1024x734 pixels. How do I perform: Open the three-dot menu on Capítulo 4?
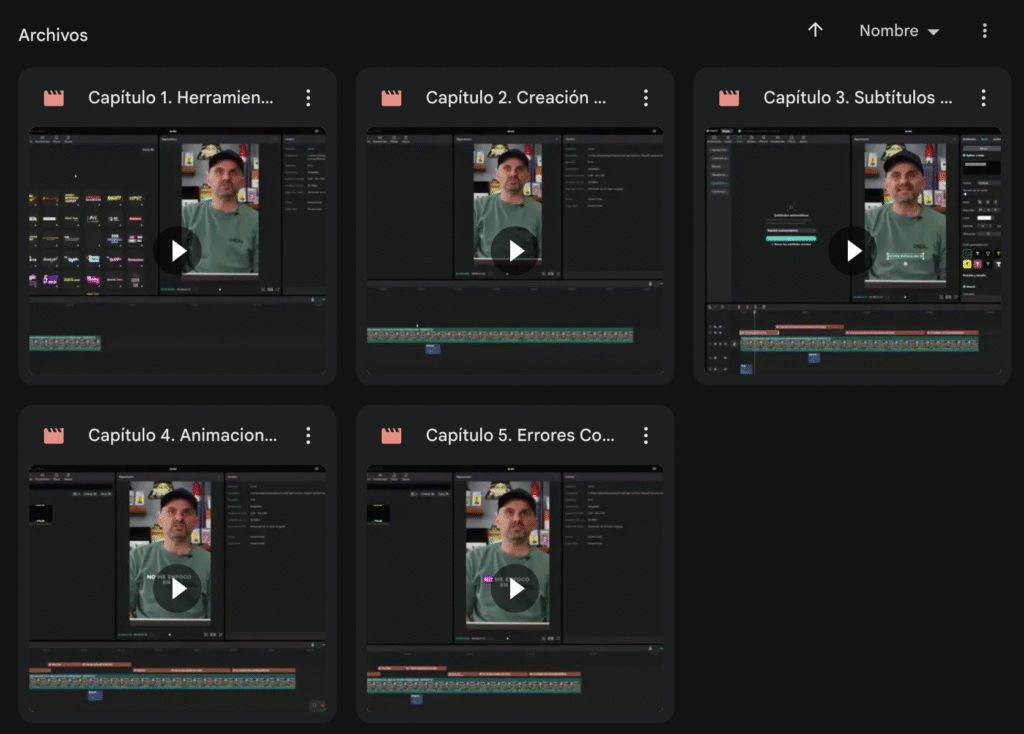(x=308, y=436)
